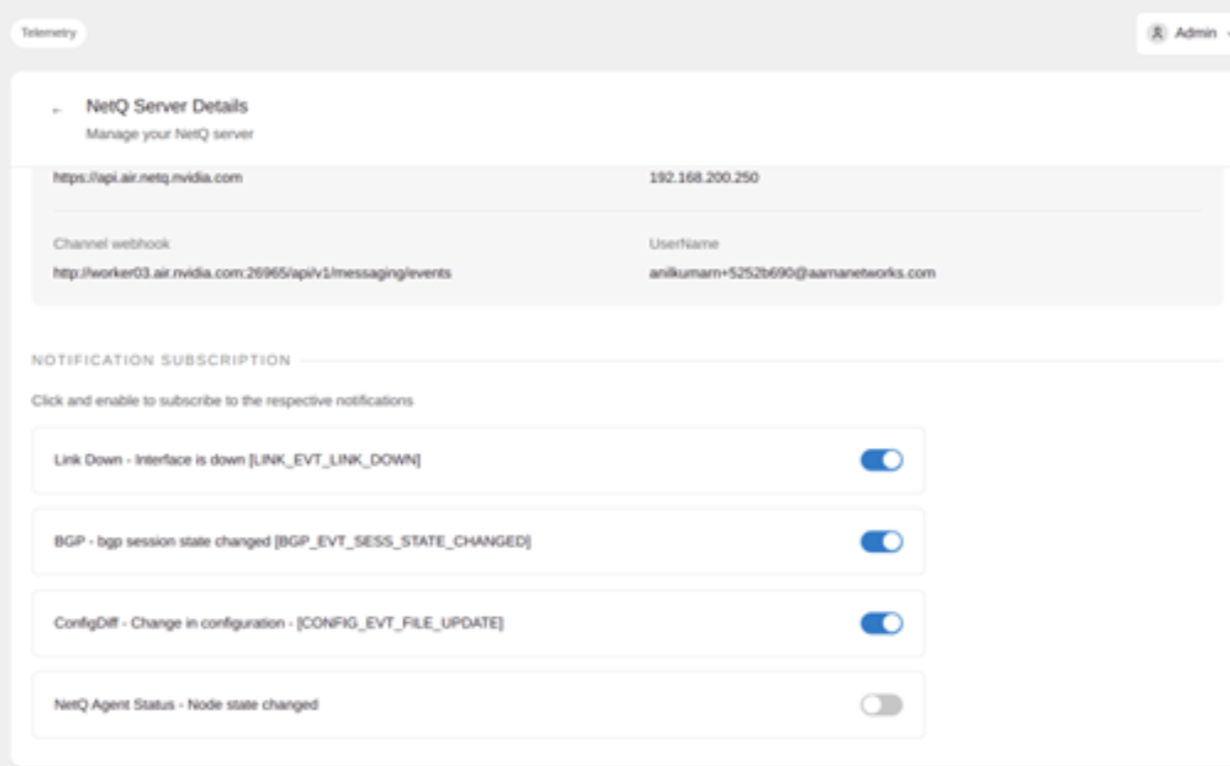Click the BGP_EVT_SESS_STATE_CHANGED row text
The width and height of the screenshot is (1230, 766).
point(292,542)
